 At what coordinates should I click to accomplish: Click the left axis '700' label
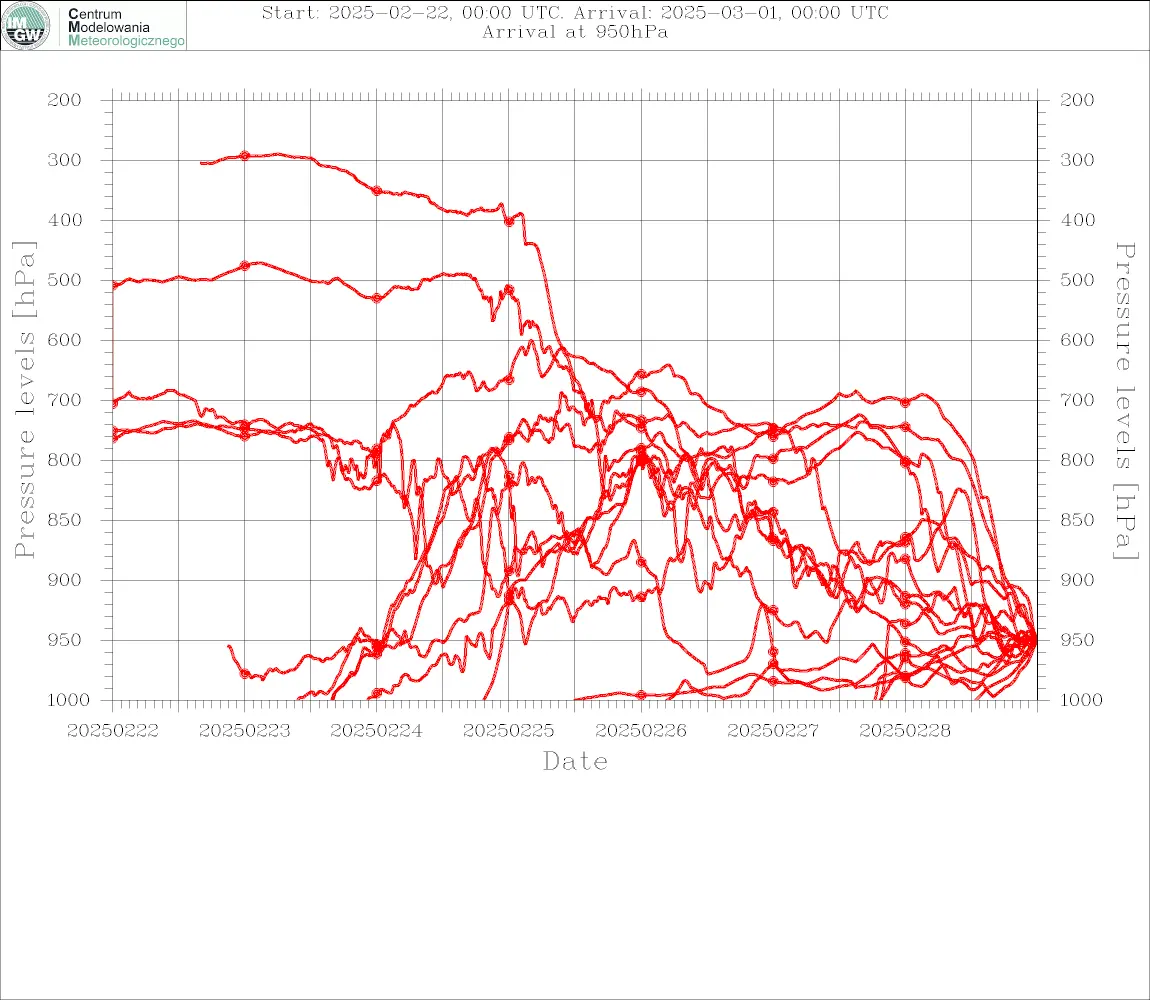(x=65, y=401)
